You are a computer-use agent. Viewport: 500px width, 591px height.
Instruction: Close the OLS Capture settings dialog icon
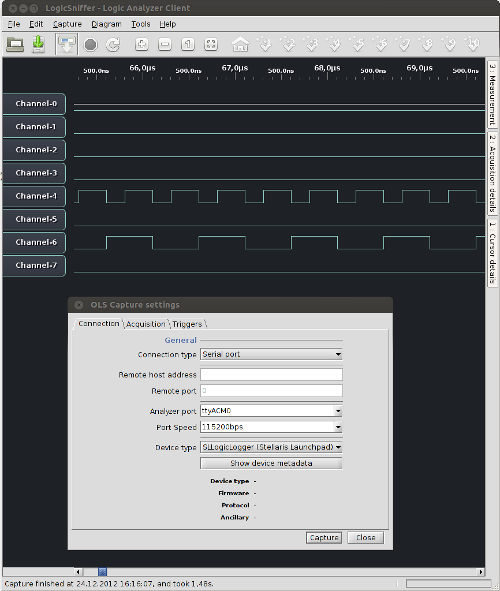[78, 305]
